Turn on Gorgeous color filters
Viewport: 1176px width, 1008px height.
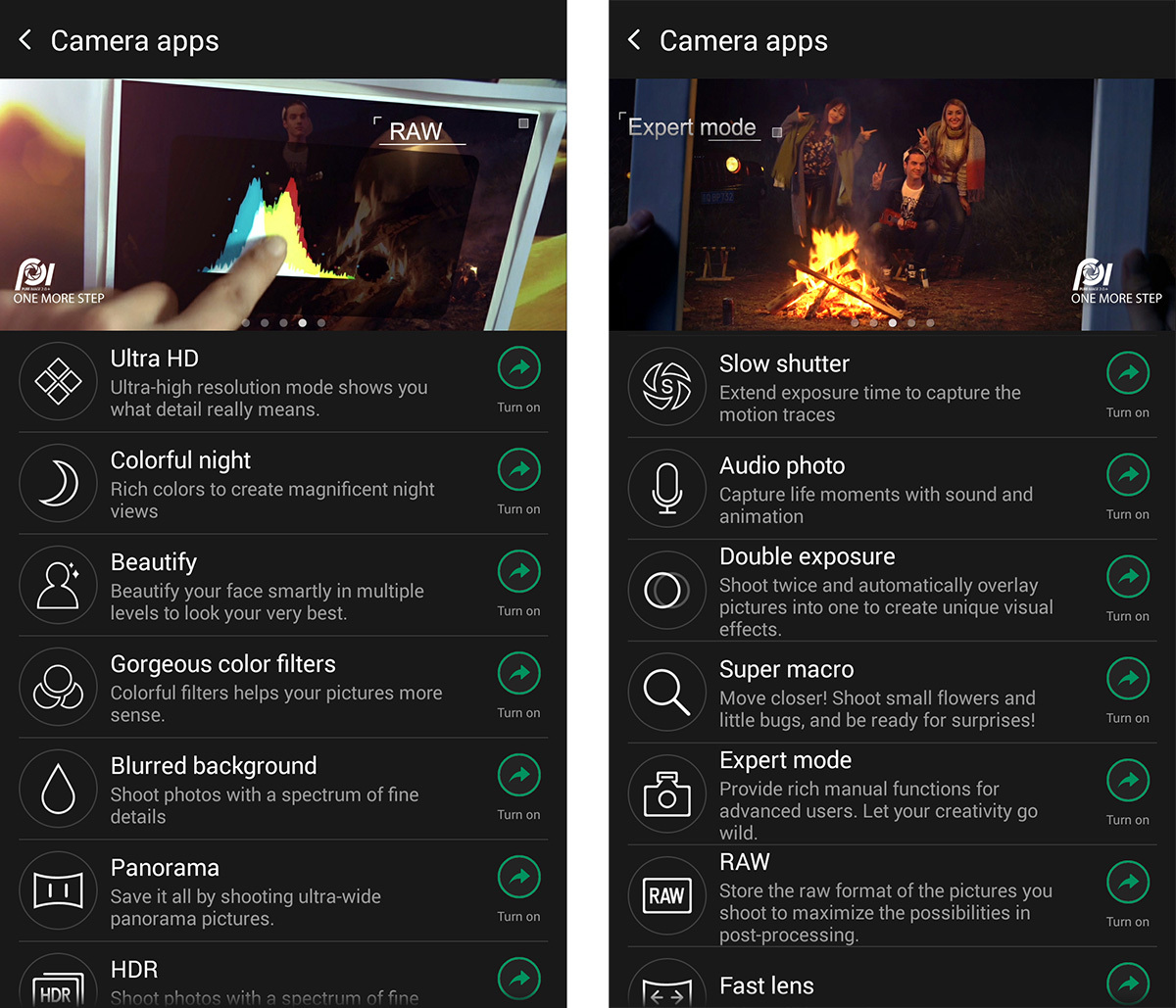[x=518, y=674]
